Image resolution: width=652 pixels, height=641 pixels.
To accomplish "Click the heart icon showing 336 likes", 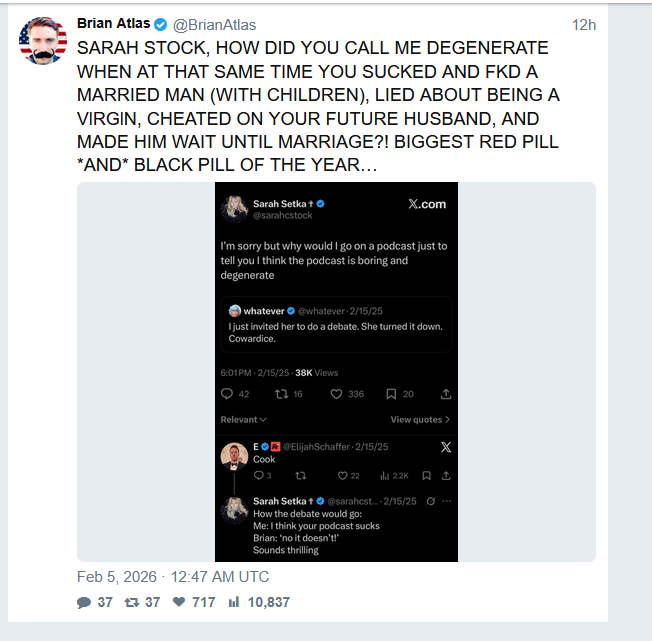I will [x=337, y=394].
